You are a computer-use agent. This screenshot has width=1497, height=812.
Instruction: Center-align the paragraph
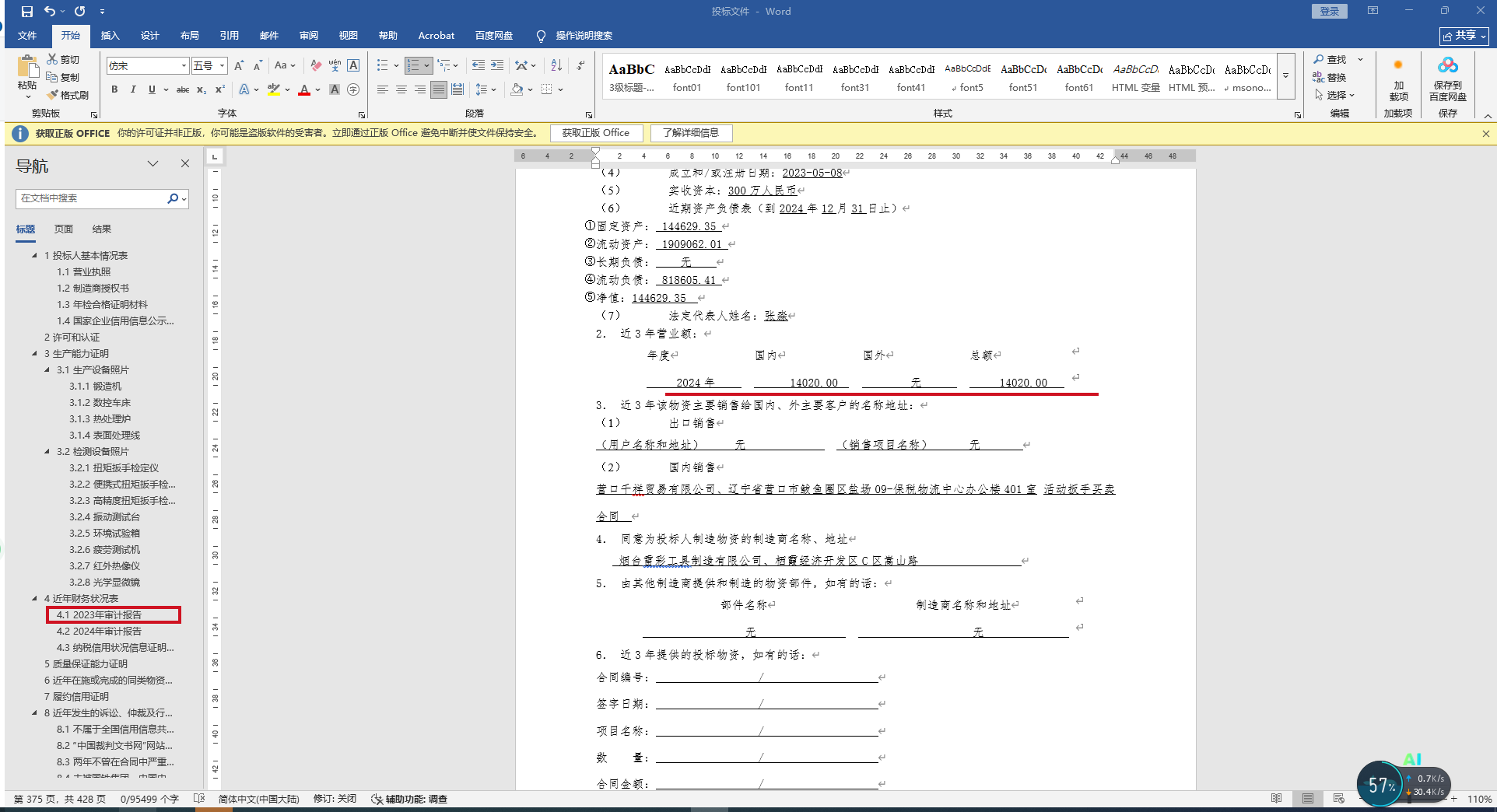tap(401, 89)
